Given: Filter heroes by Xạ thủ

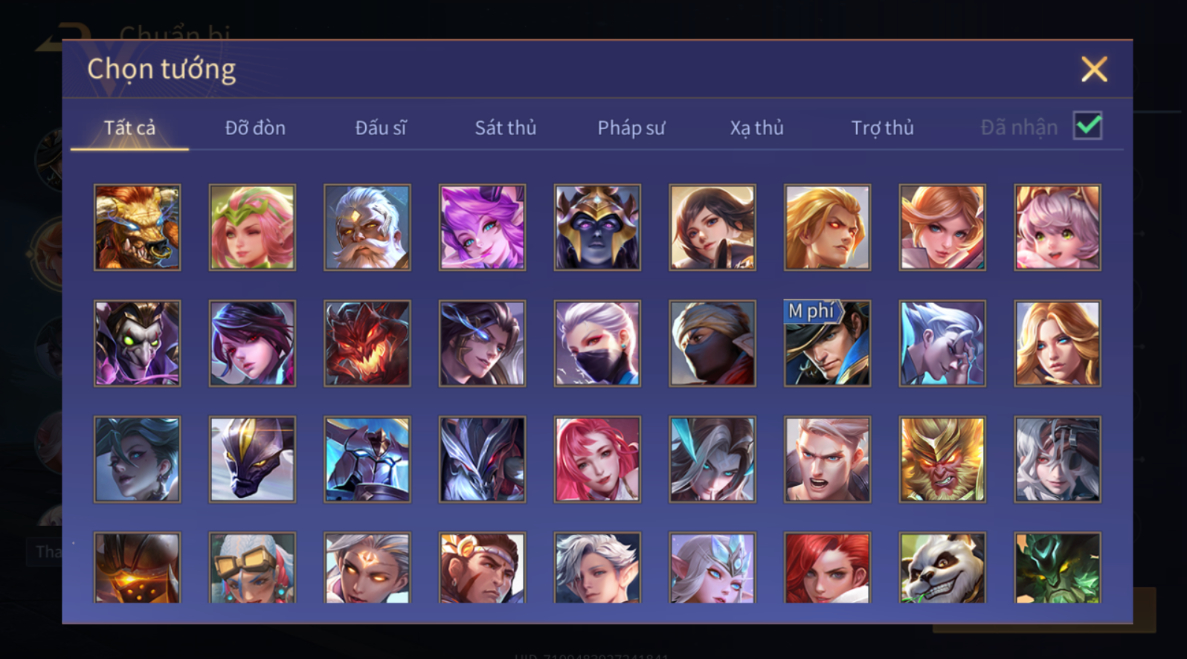Looking at the screenshot, I should [x=757, y=128].
